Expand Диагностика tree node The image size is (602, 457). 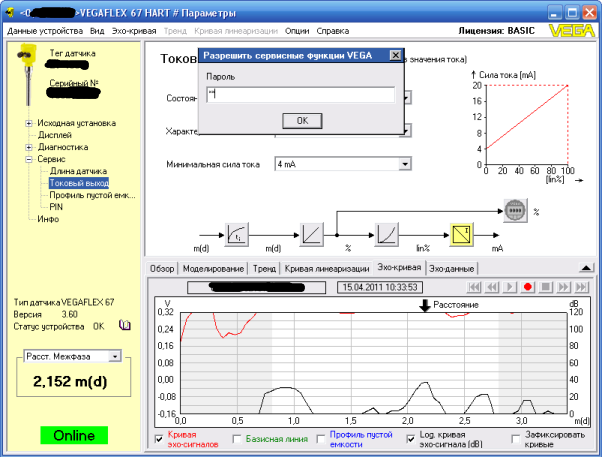point(29,147)
